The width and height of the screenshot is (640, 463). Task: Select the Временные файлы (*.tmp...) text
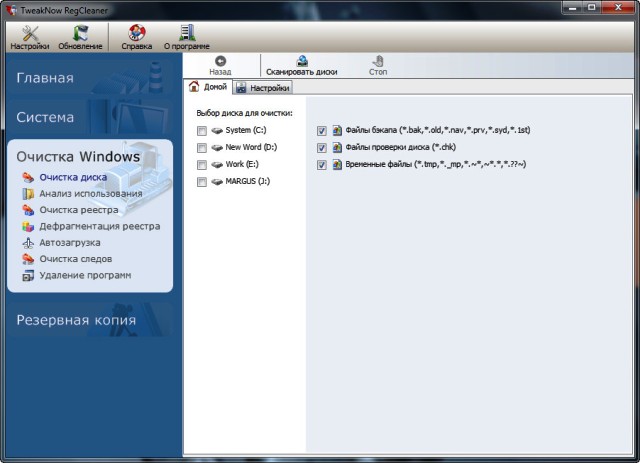436,165
